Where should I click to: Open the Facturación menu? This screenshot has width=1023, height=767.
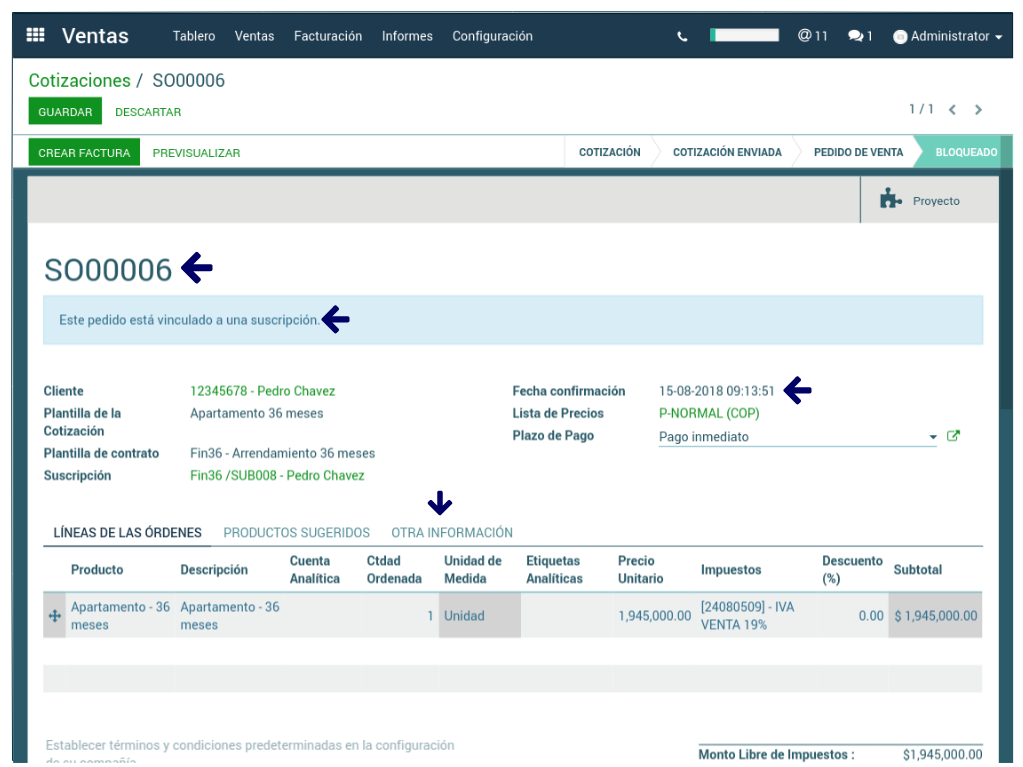328,36
